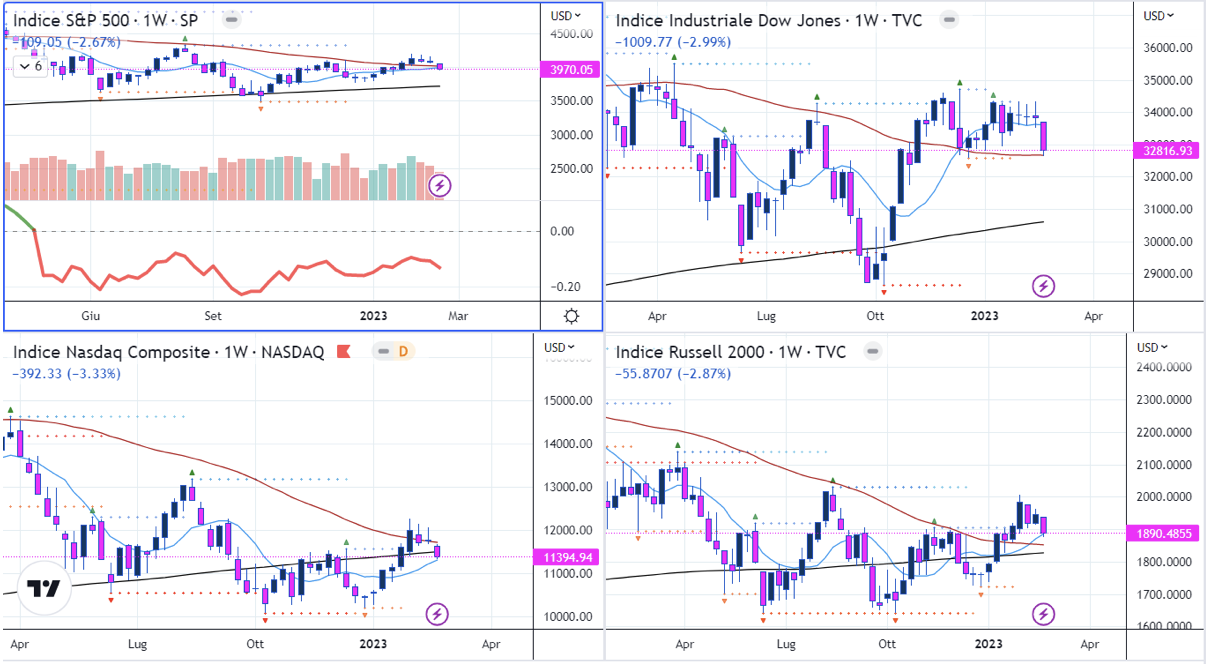Click the 10000.00 price level on Nasdaq axis
This screenshot has height=664, width=1206.
569,617
